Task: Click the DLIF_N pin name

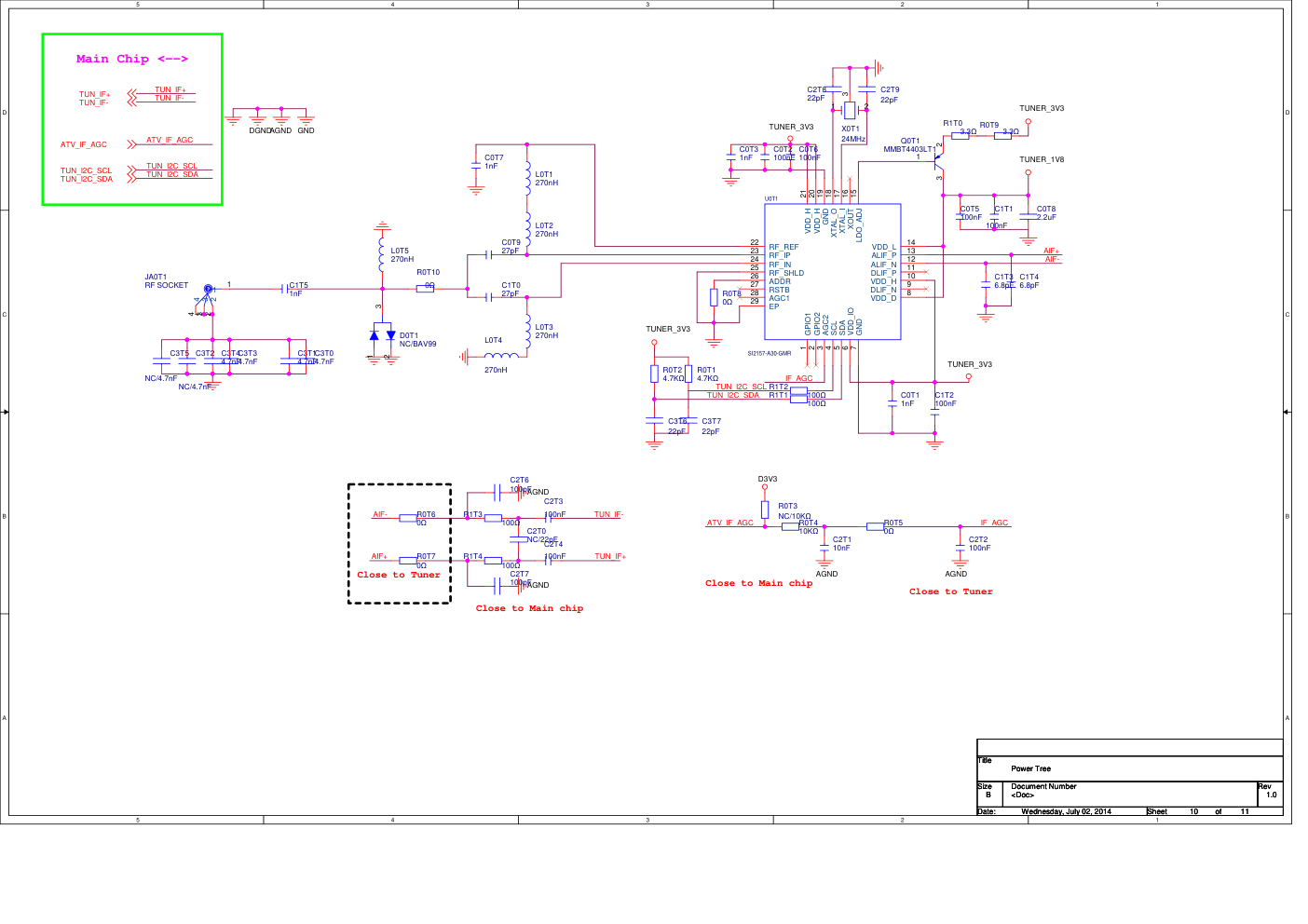Action: pos(883,290)
